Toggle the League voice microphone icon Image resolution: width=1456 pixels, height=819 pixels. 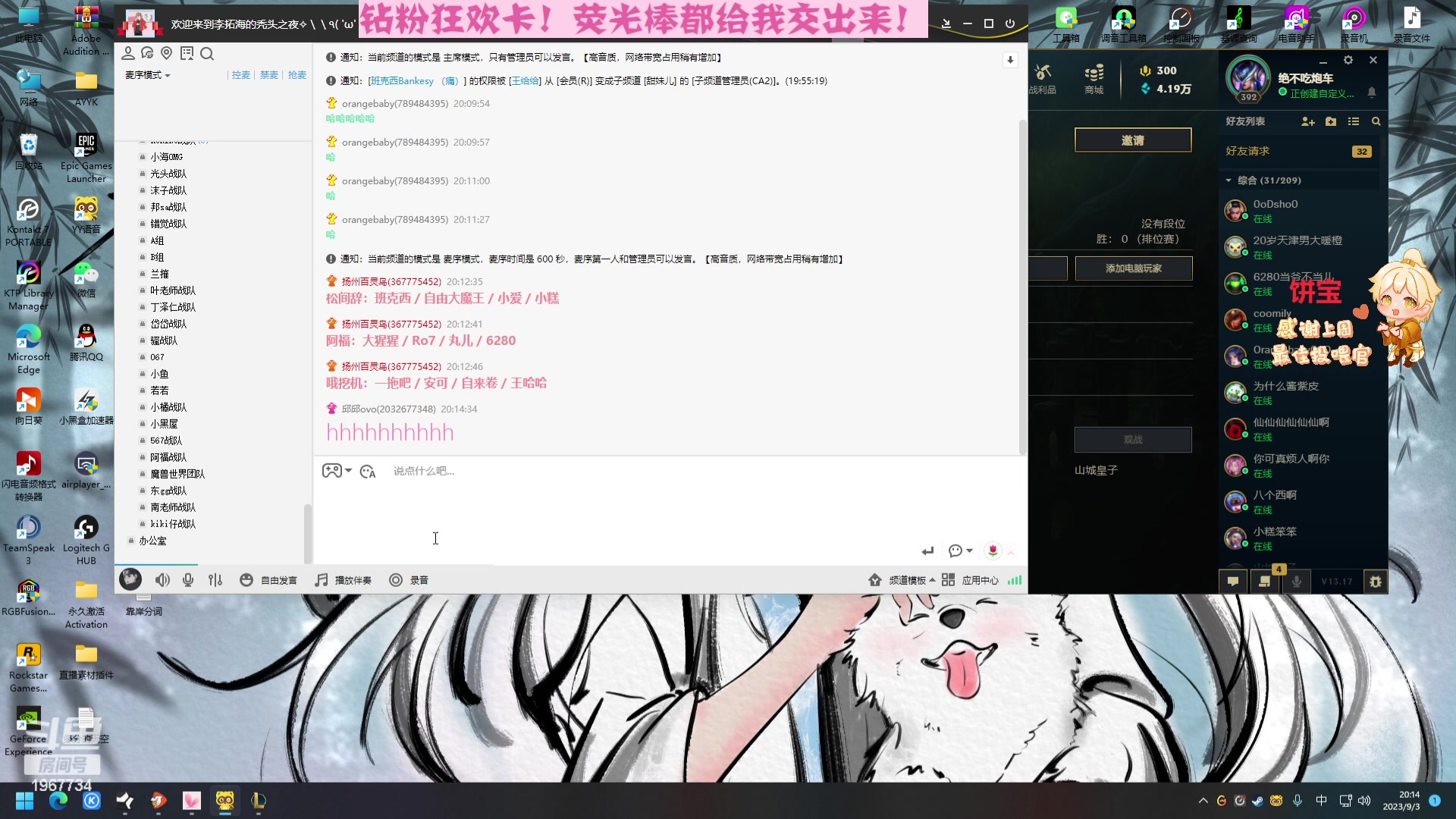1297,582
